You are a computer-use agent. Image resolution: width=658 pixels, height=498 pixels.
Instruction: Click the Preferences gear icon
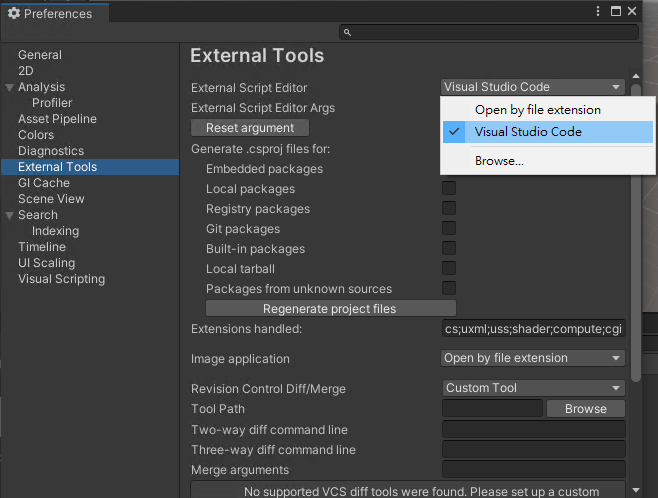coord(14,13)
